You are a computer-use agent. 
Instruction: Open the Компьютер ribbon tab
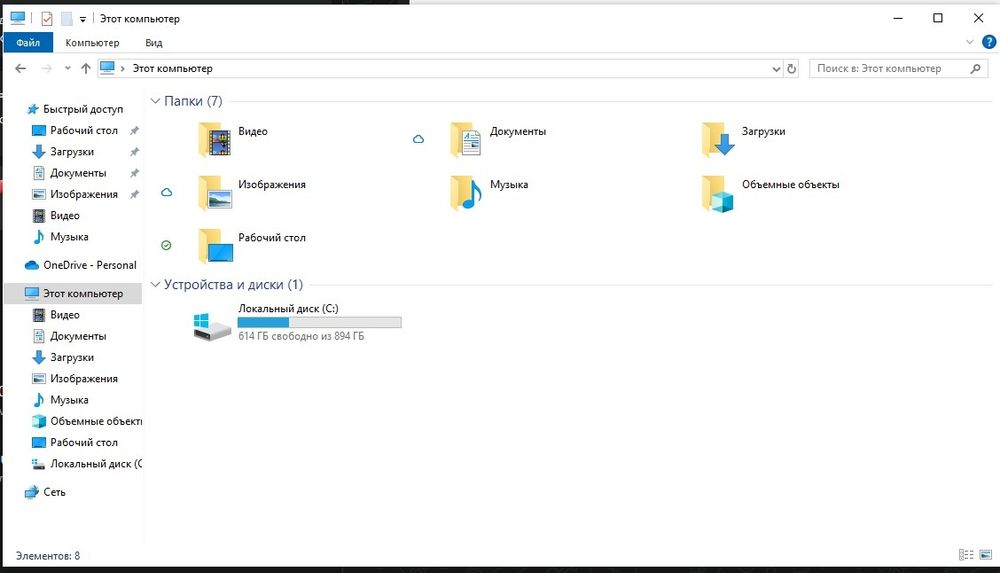tap(92, 43)
